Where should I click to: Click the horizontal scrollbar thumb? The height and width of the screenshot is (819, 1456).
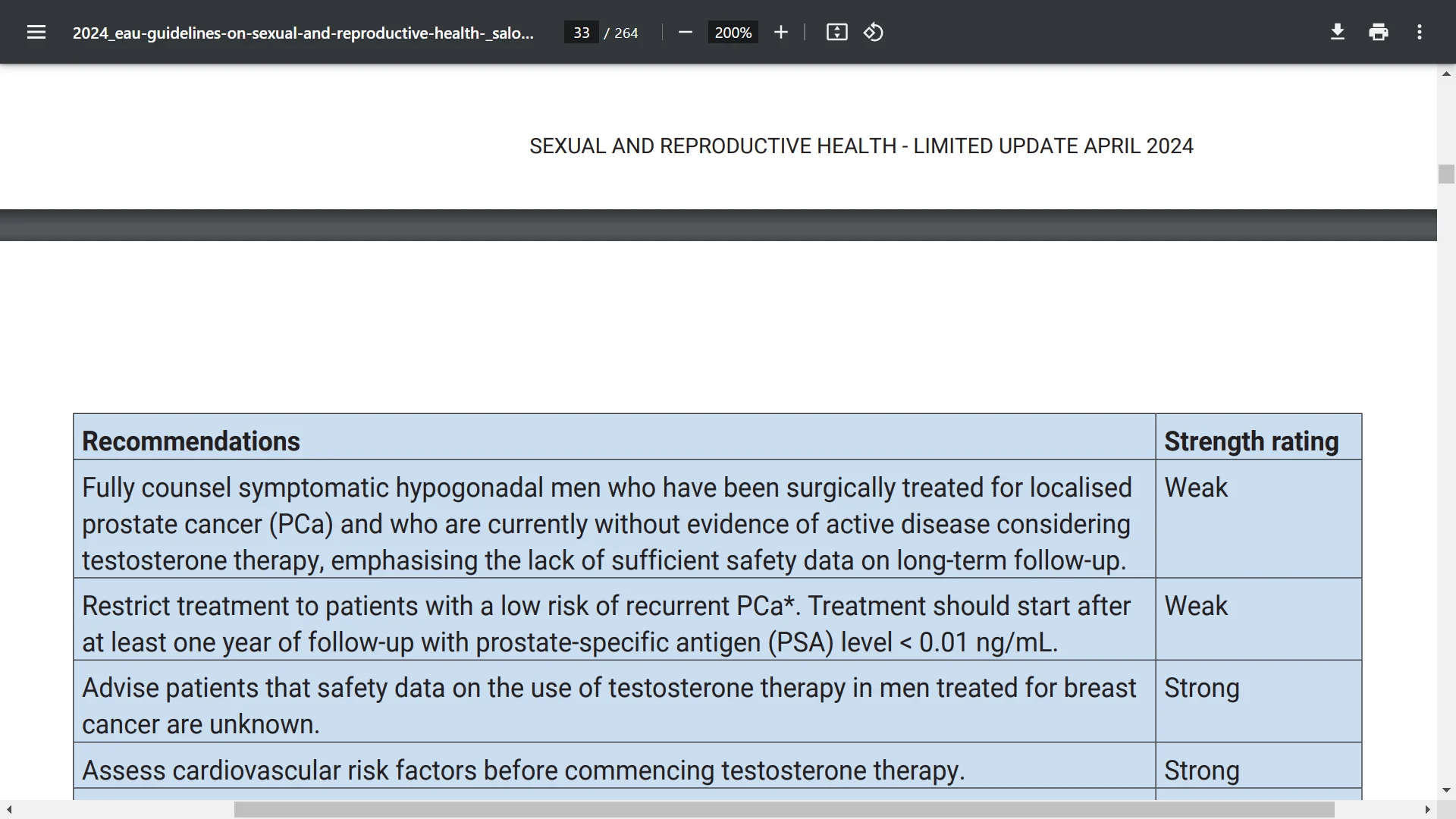coord(784,810)
